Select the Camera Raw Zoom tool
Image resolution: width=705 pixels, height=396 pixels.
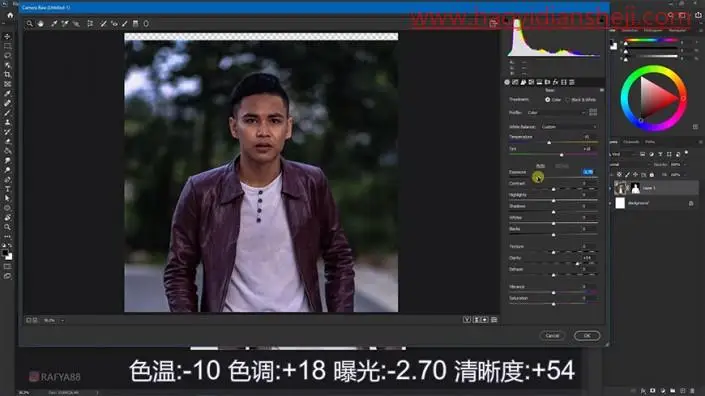point(30,24)
